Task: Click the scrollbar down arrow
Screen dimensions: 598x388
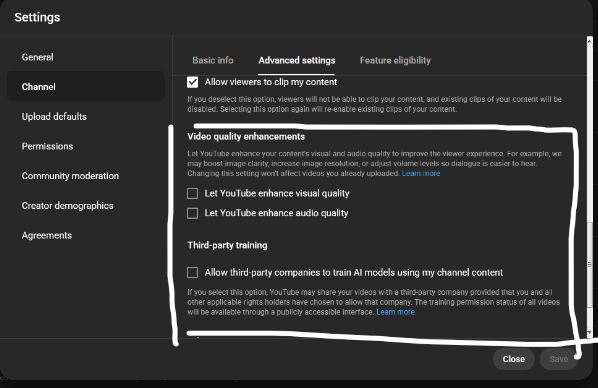Action: [x=590, y=334]
